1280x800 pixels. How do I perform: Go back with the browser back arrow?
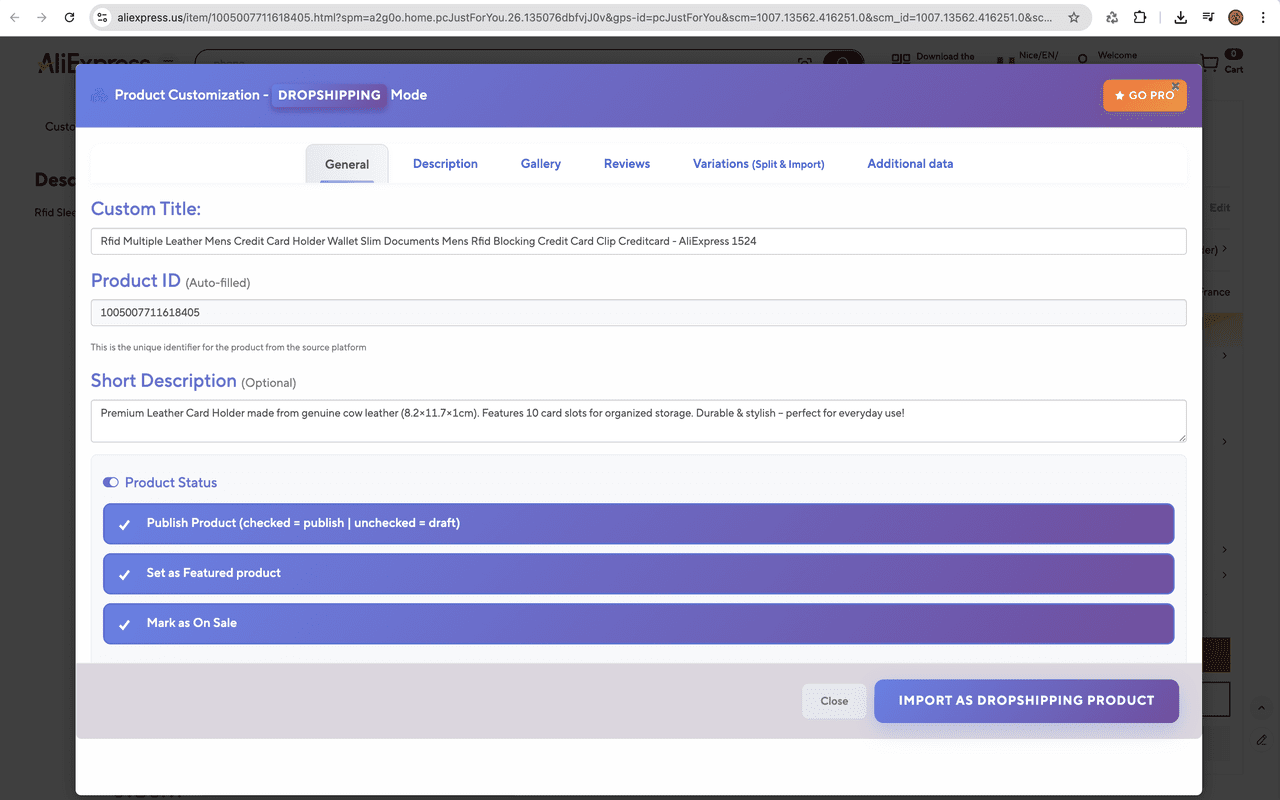click(14, 17)
